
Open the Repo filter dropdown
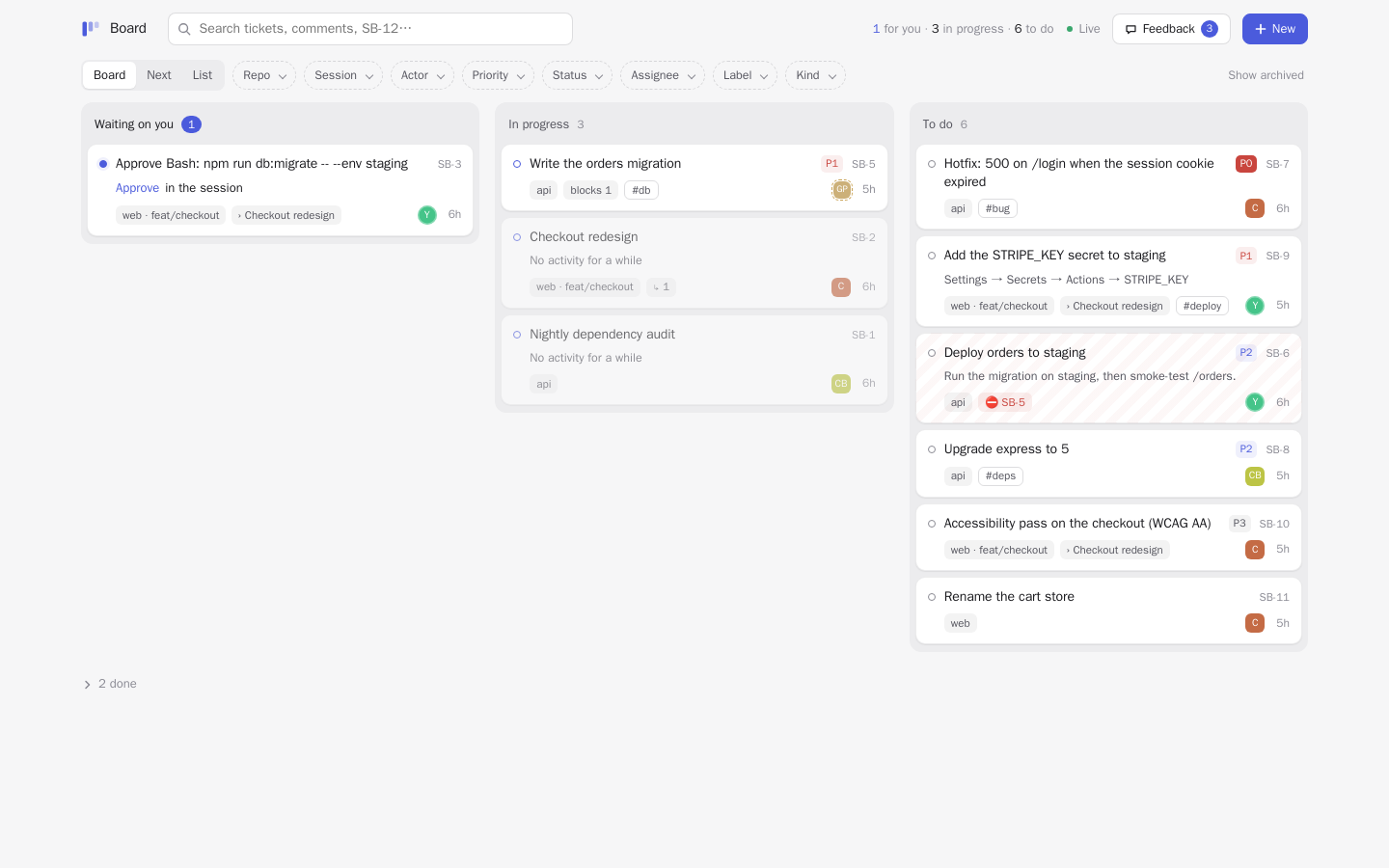click(x=264, y=75)
